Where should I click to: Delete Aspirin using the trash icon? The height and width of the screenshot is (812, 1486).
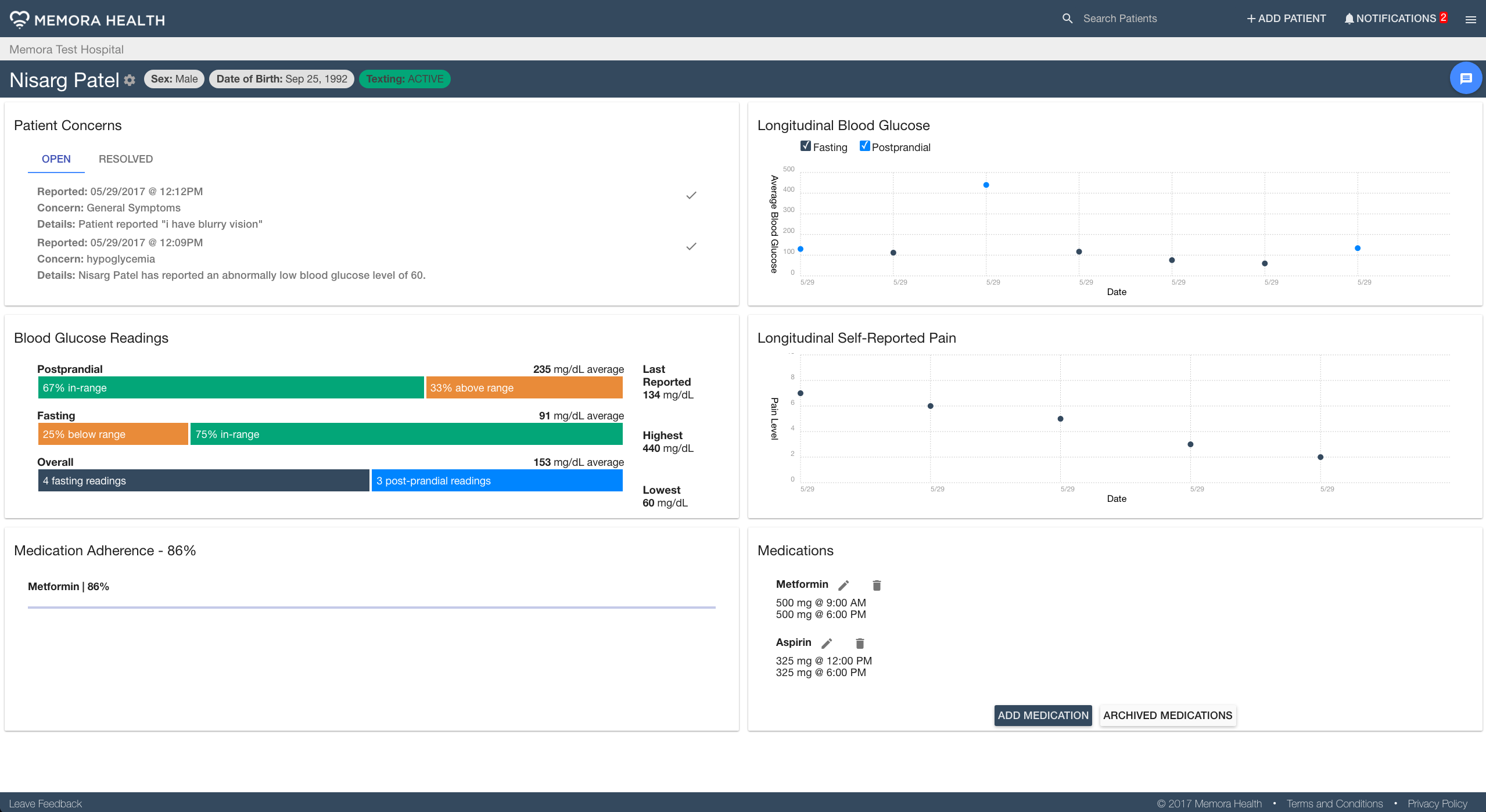(x=860, y=644)
